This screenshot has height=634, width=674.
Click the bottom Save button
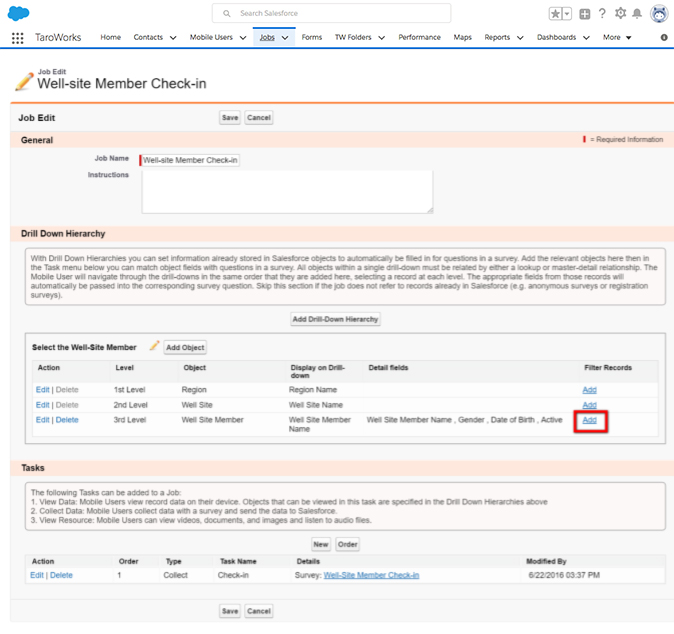tap(230, 611)
